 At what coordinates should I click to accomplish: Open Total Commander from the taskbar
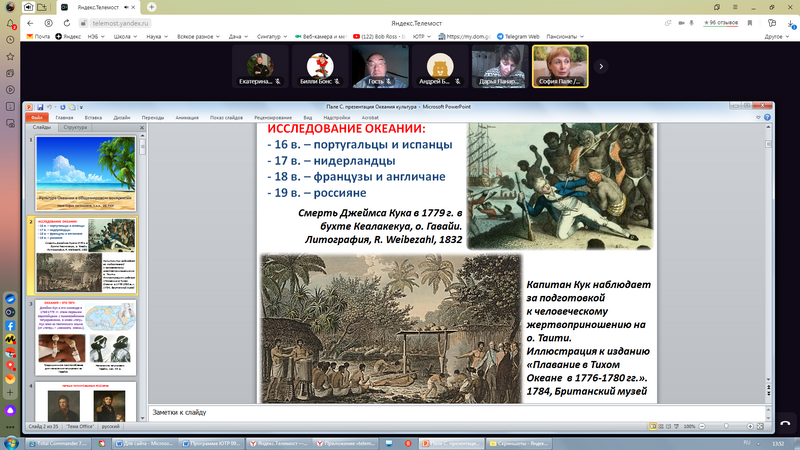pos(58,443)
